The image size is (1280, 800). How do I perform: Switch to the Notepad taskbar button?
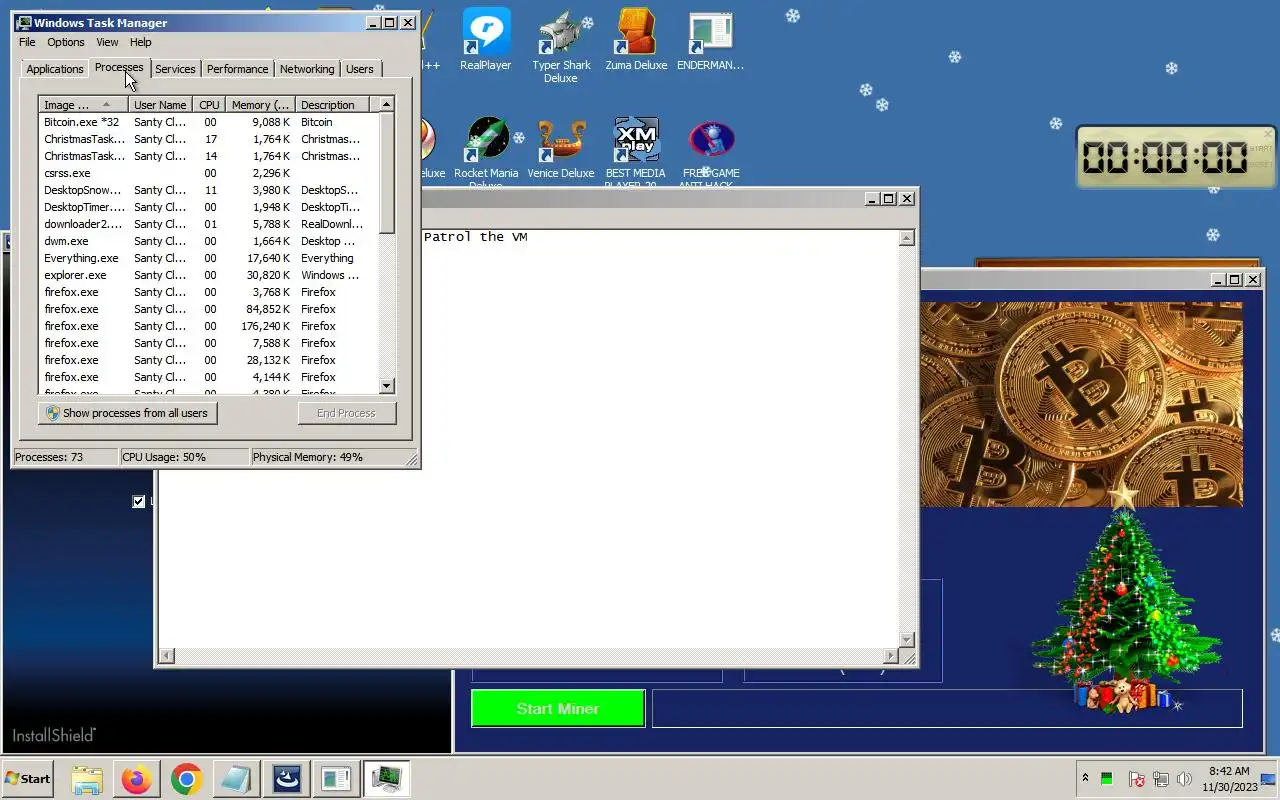coord(236,779)
